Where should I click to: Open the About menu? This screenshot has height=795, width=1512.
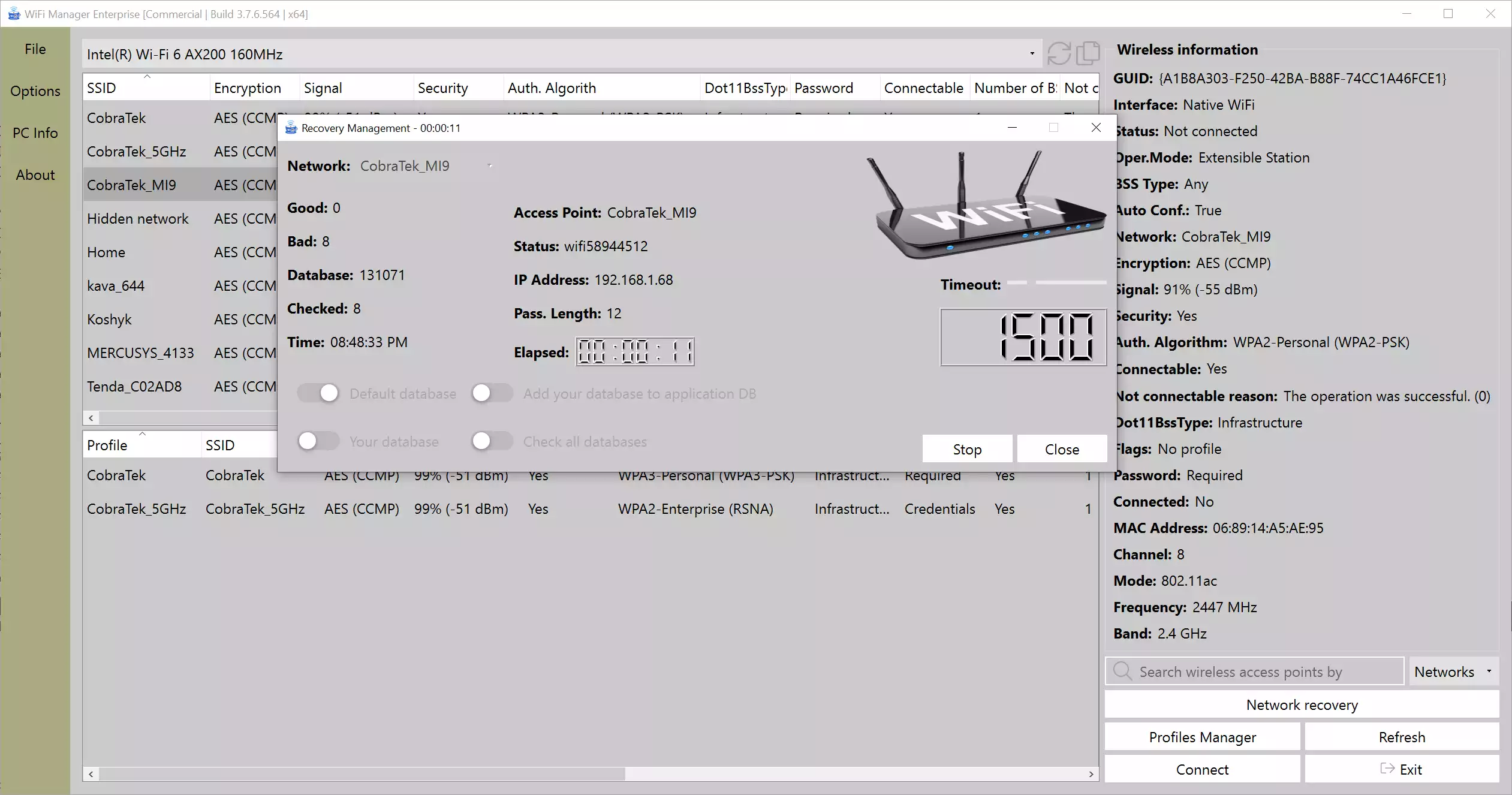pos(35,175)
